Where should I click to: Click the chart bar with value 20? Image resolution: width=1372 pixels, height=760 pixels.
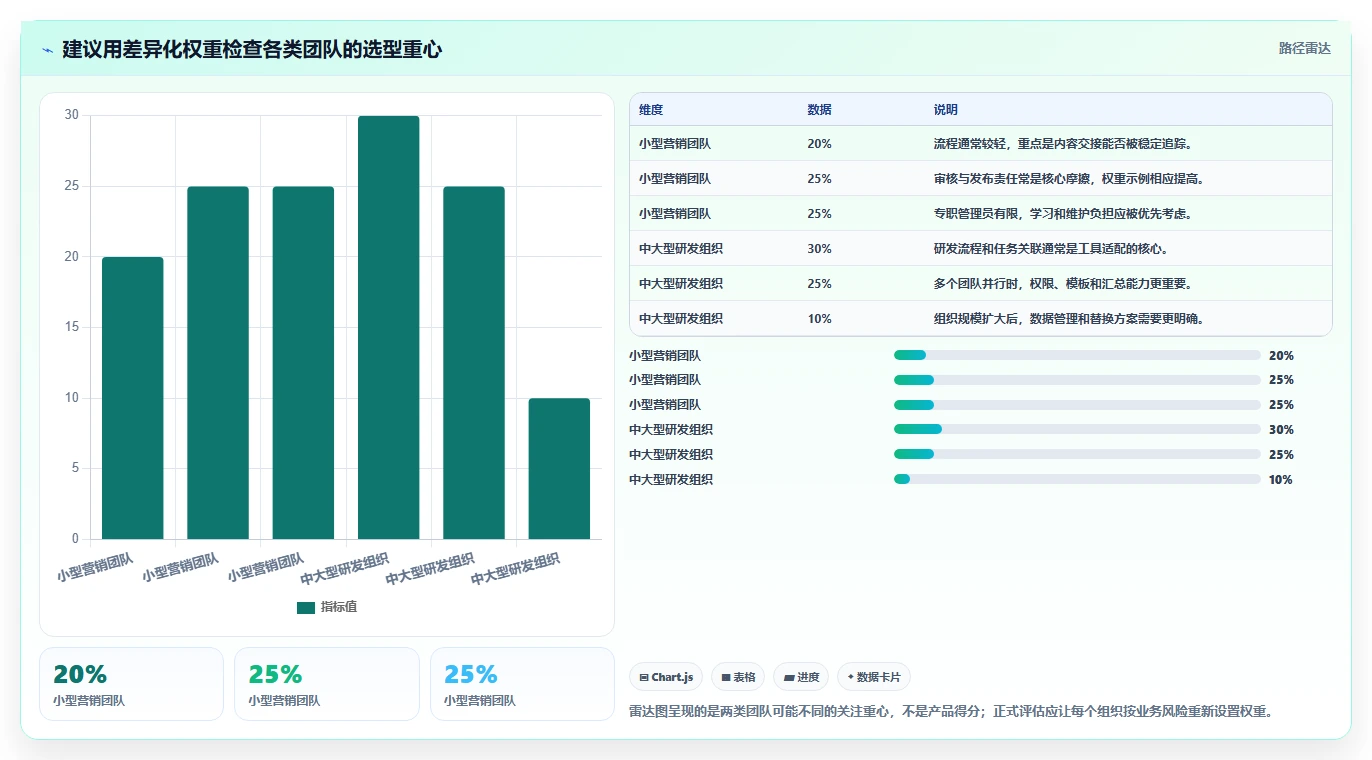click(133, 398)
